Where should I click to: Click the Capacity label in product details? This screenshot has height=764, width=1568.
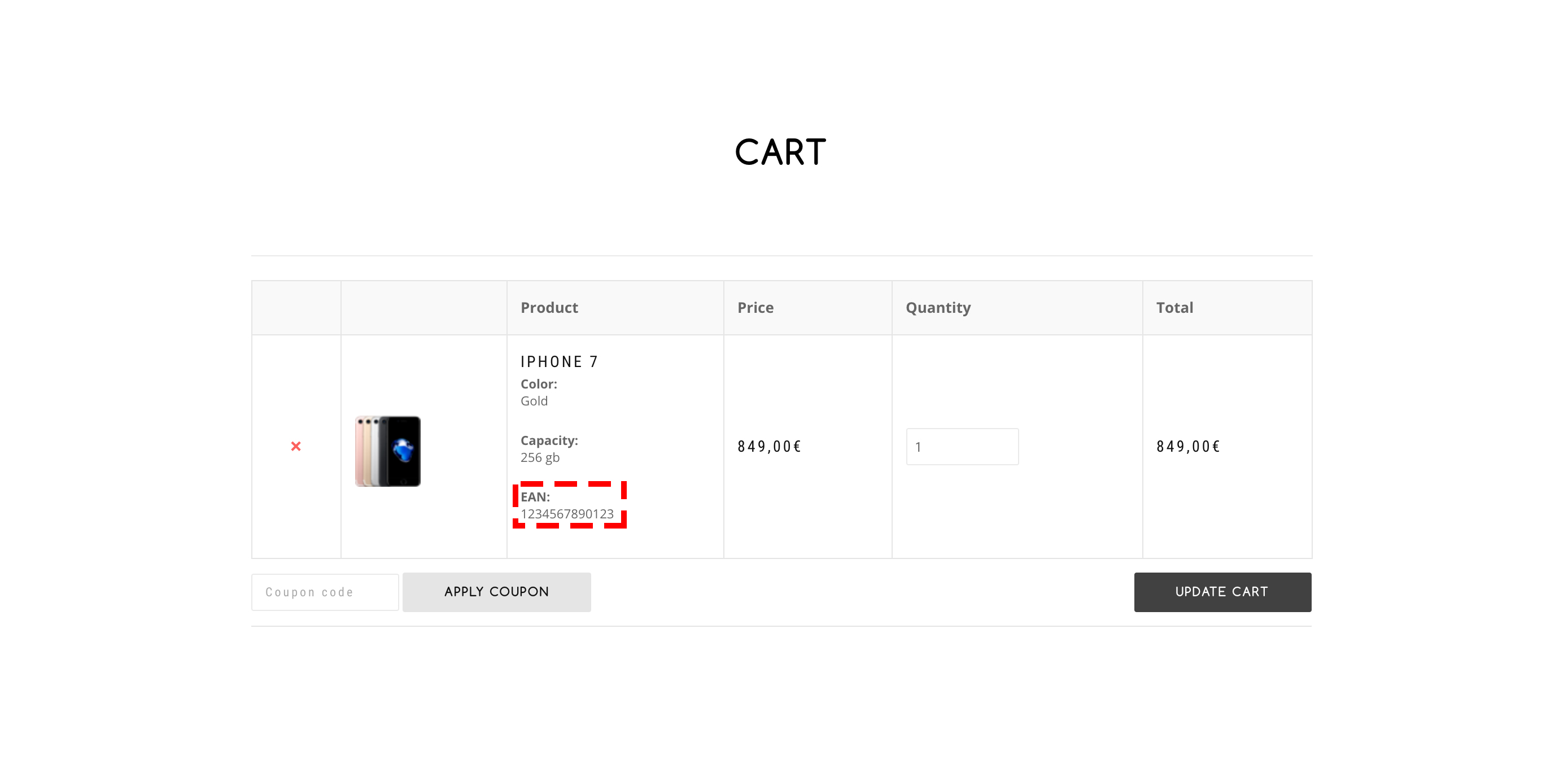click(548, 440)
